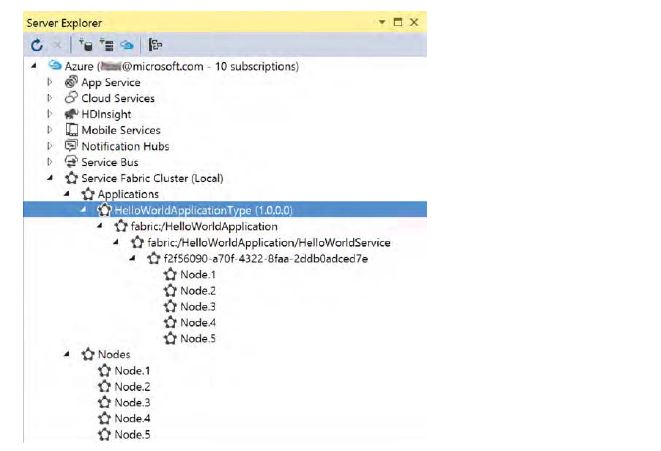Select Service Bus in the tree
Screen dimensions: 661x451
click(x=110, y=162)
